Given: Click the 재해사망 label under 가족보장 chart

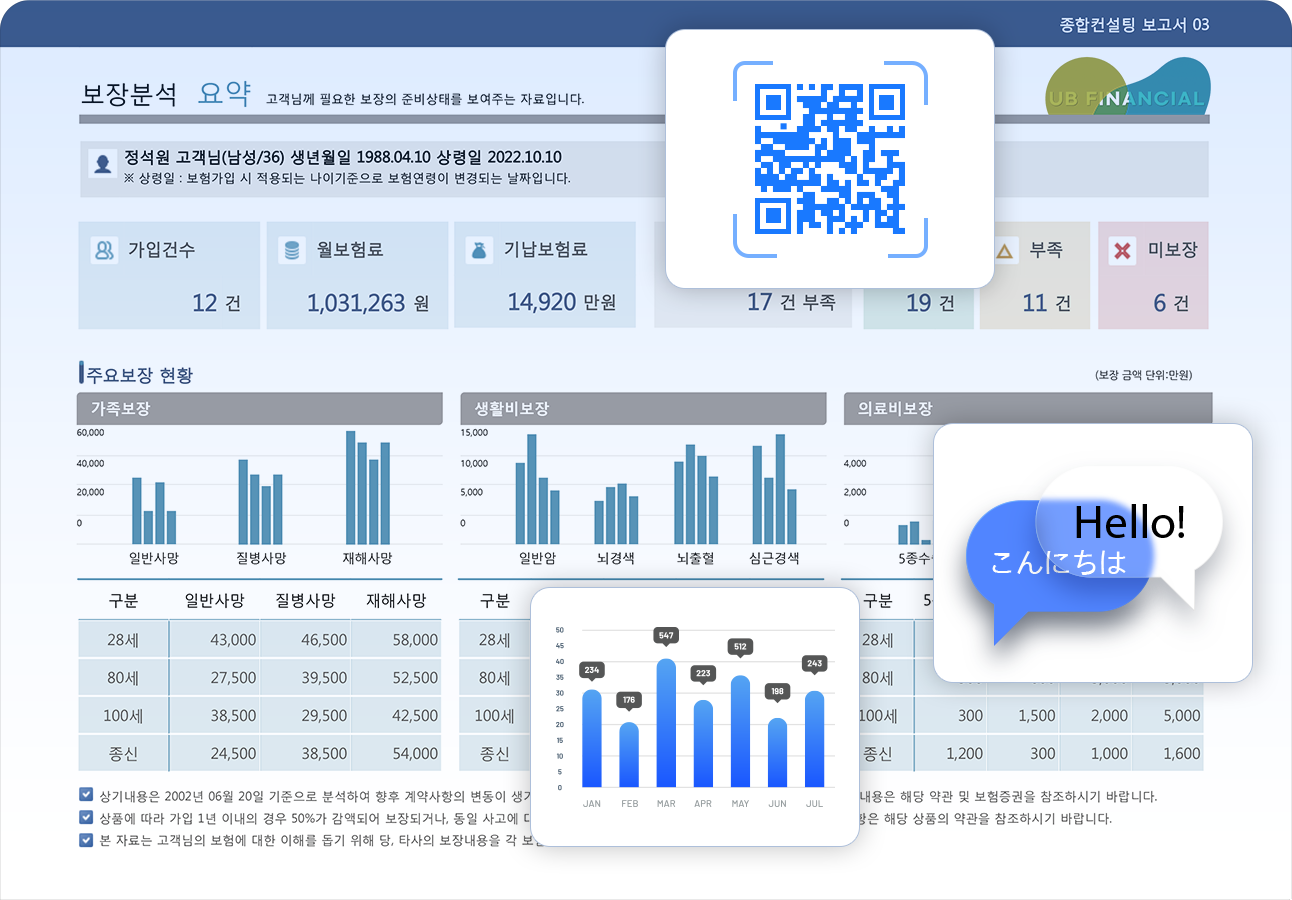Looking at the screenshot, I should click(x=366, y=558).
